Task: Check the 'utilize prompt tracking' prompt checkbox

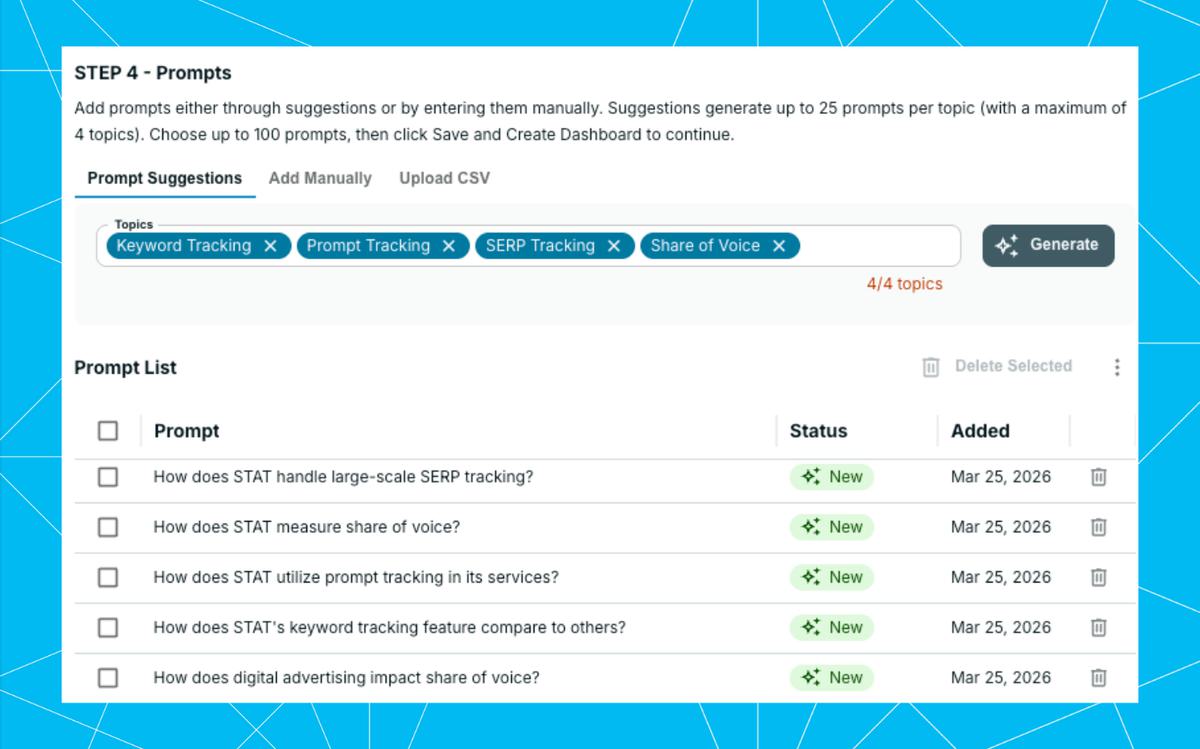Action: coord(108,577)
